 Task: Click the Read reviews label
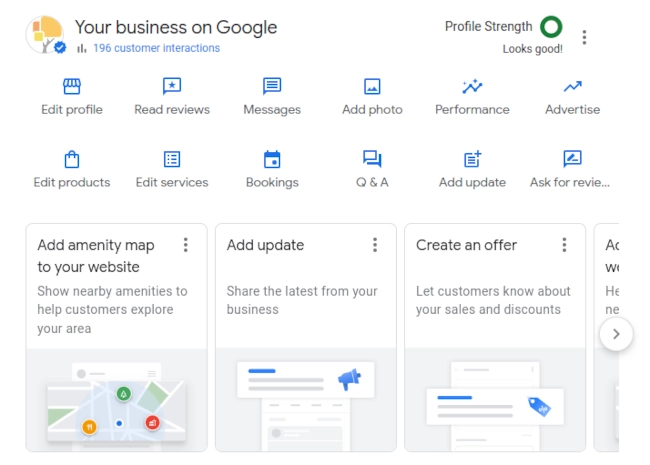click(172, 110)
